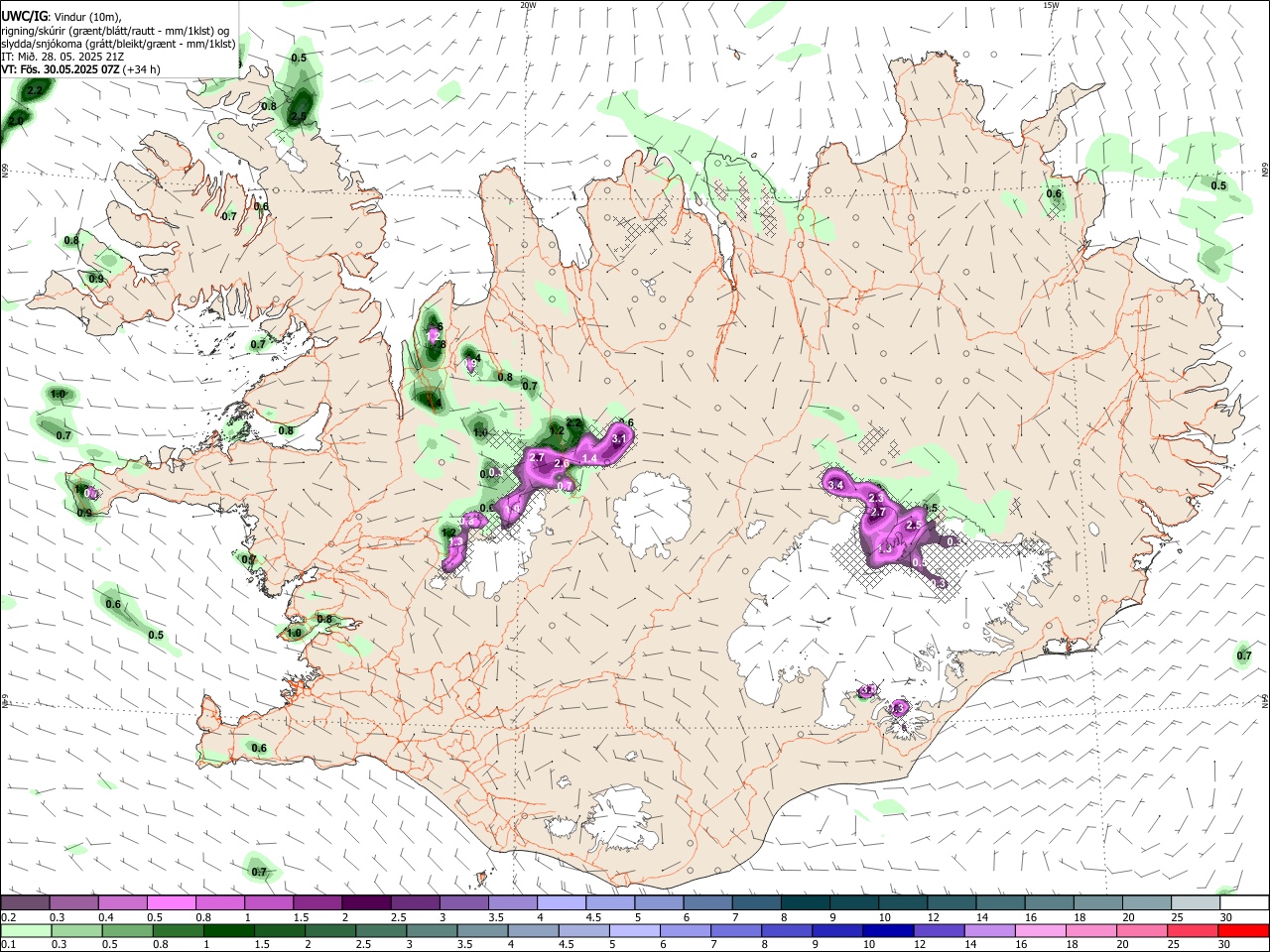Pick the bright pink snow swatch between 0.5 and 0.8
Screen dimensions: 1270x952
(171, 902)
